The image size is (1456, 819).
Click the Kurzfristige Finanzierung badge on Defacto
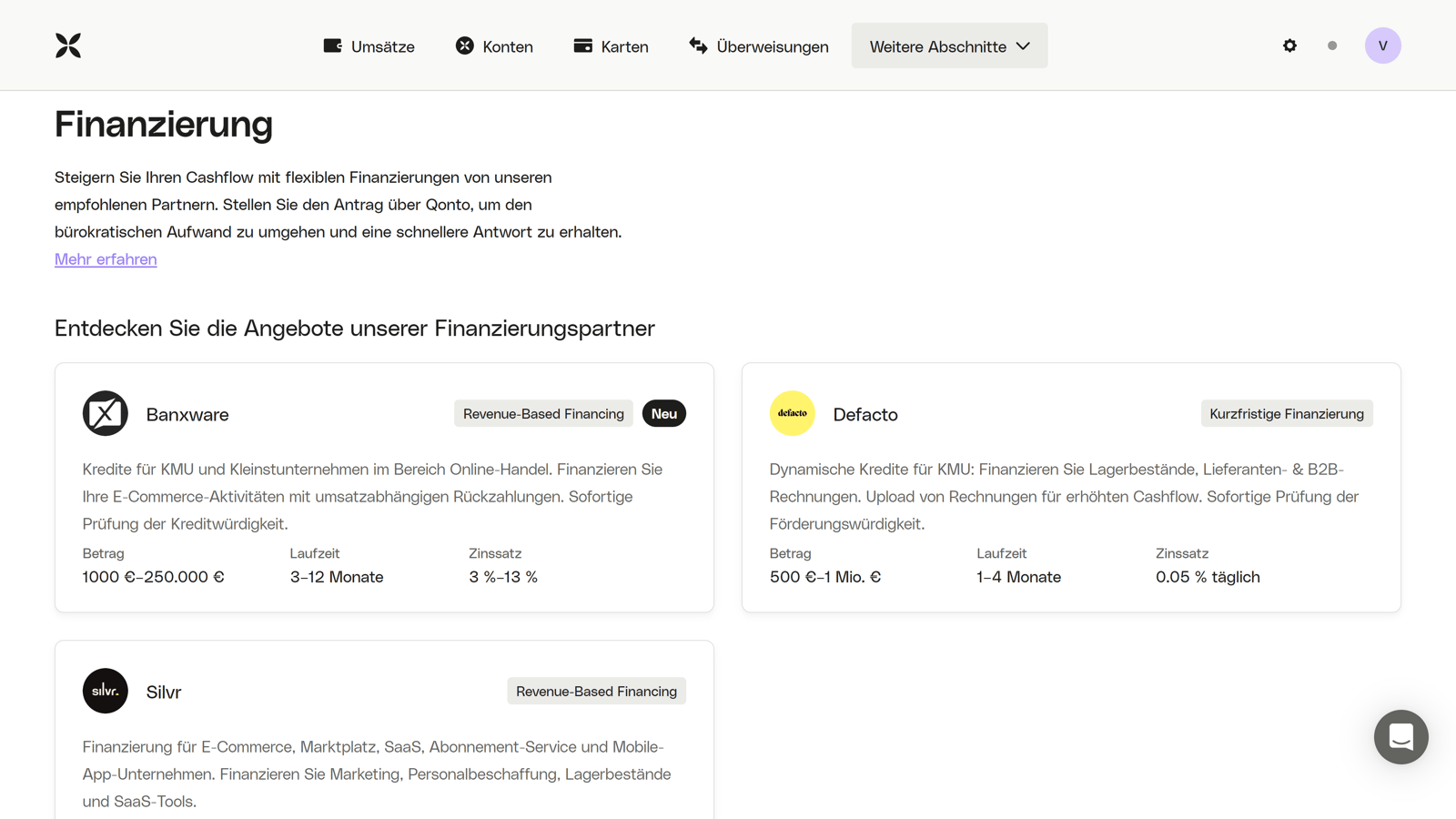coord(1286,413)
